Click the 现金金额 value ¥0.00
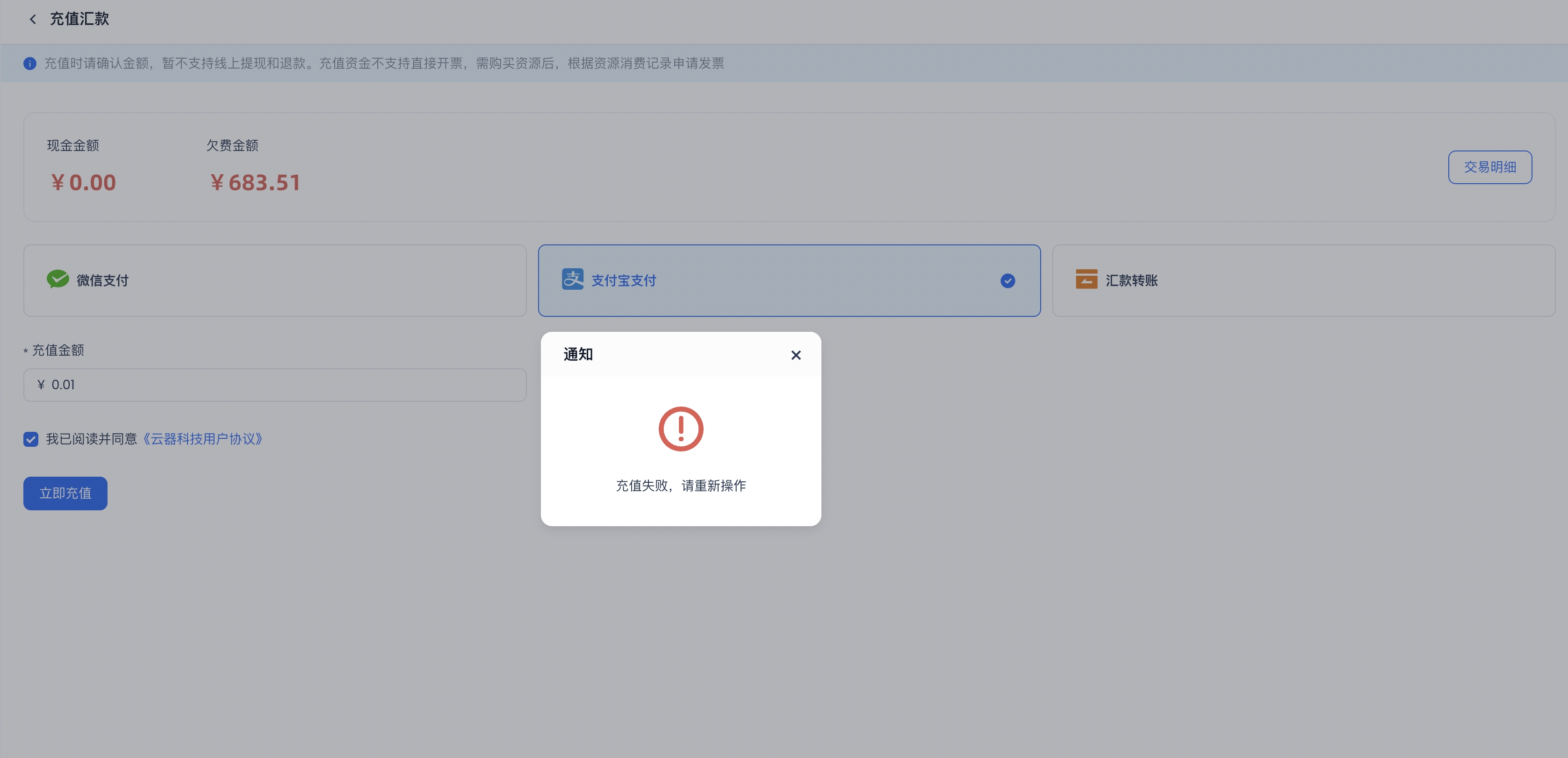The image size is (1568, 758). pyautogui.click(x=83, y=183)
